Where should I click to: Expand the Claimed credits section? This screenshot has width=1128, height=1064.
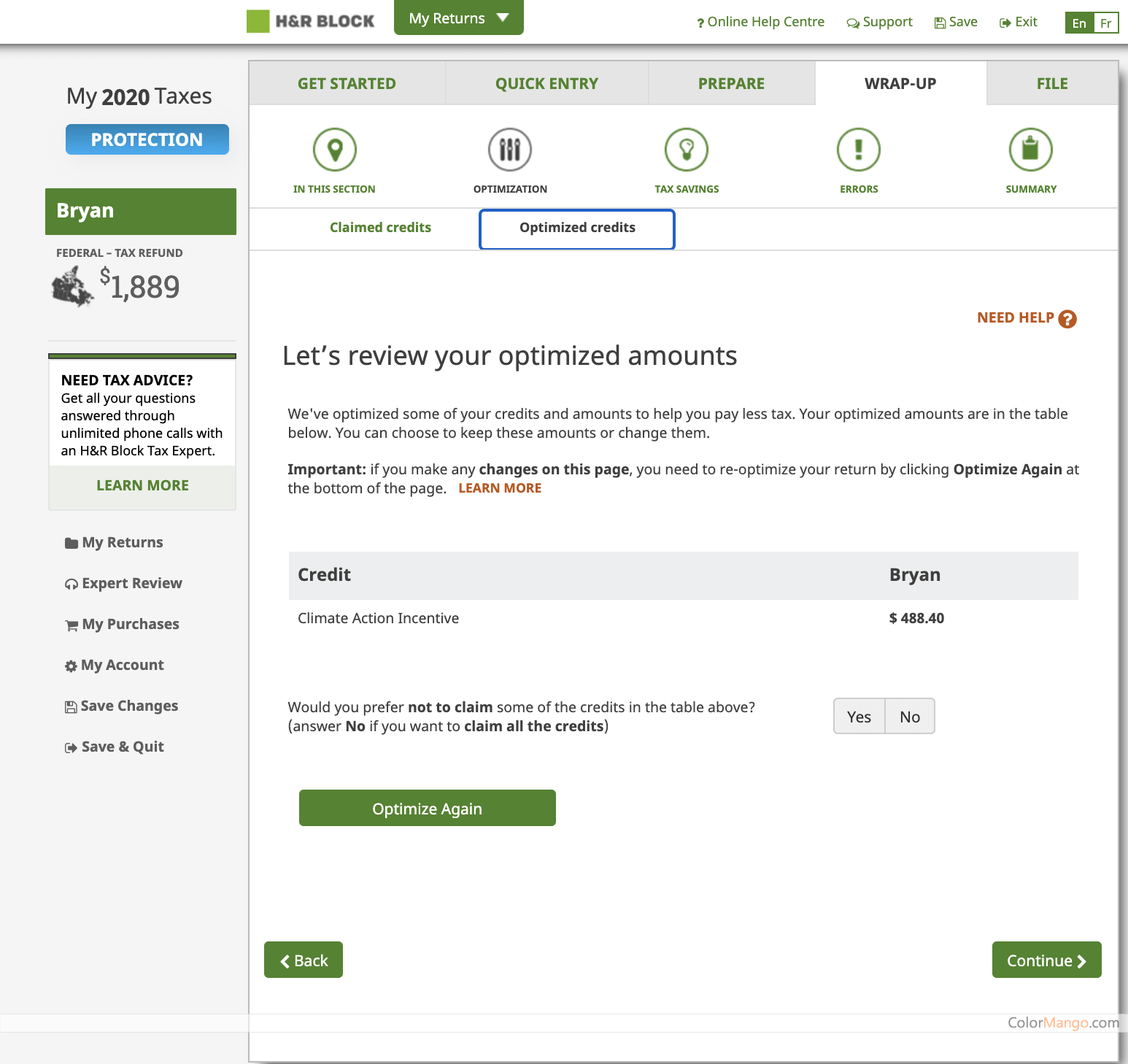[x=380, y=227]
